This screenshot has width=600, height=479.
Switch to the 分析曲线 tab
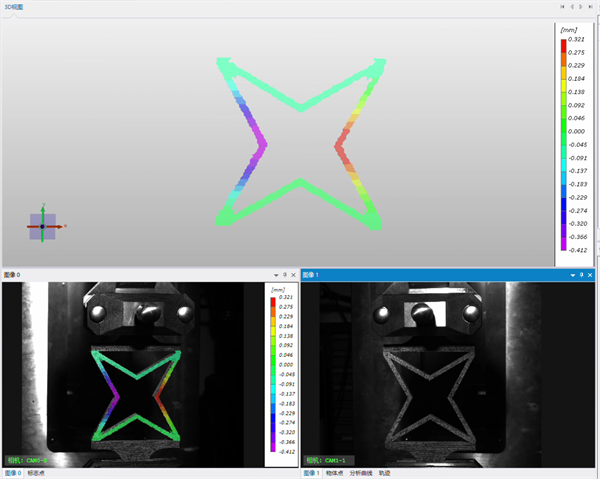(x=361, y=473)
